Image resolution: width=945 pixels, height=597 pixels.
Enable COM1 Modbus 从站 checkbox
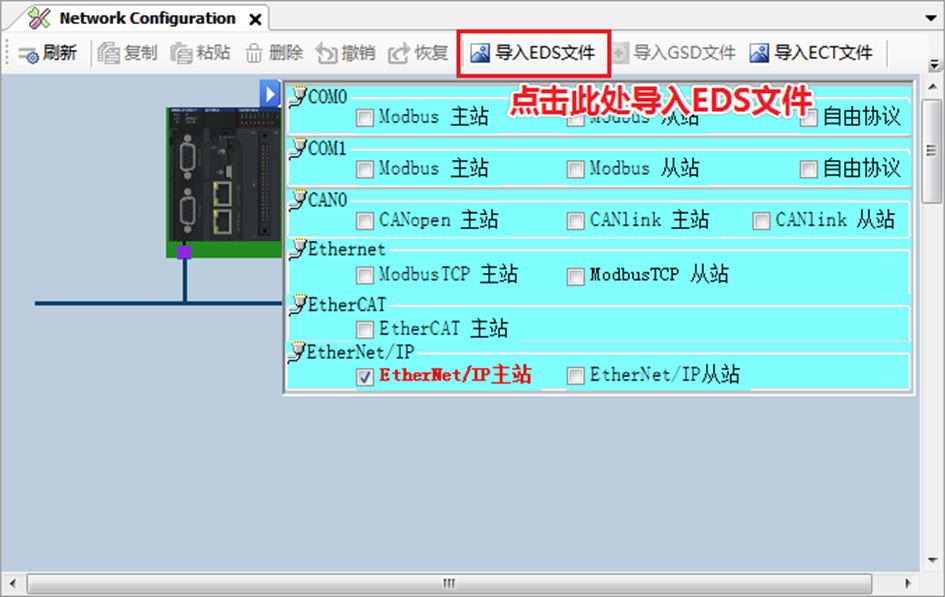pos(576,169)
